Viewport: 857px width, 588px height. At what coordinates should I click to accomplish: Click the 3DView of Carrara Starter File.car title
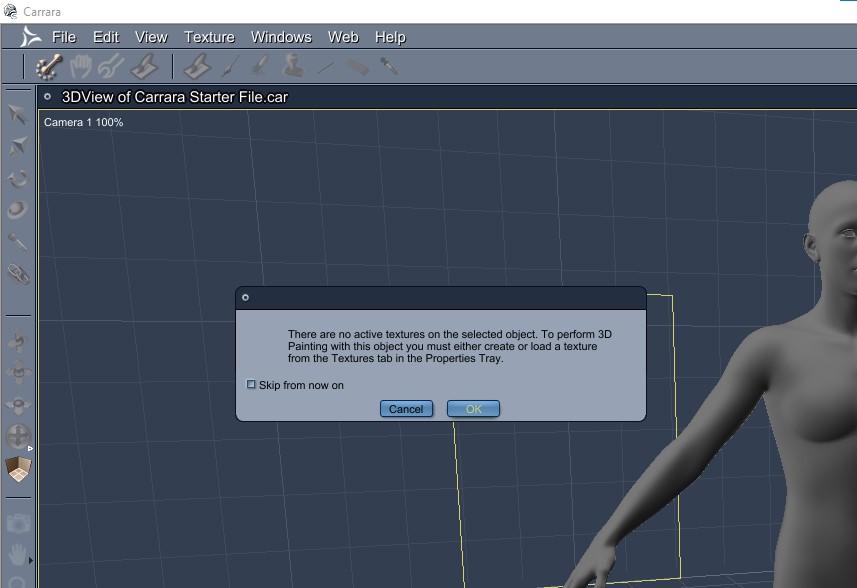pyautogui.click(x=175, y=97)
